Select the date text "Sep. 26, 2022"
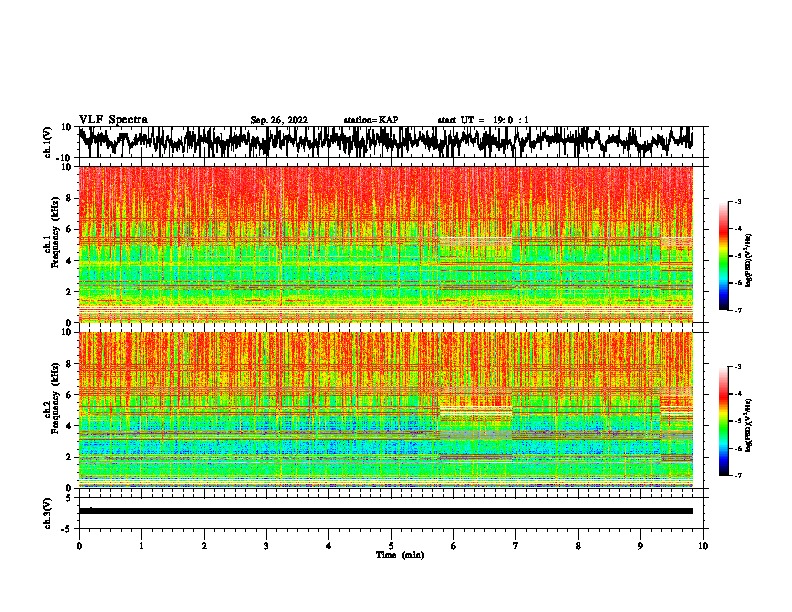The image size is (792, 612). [279, 120]
